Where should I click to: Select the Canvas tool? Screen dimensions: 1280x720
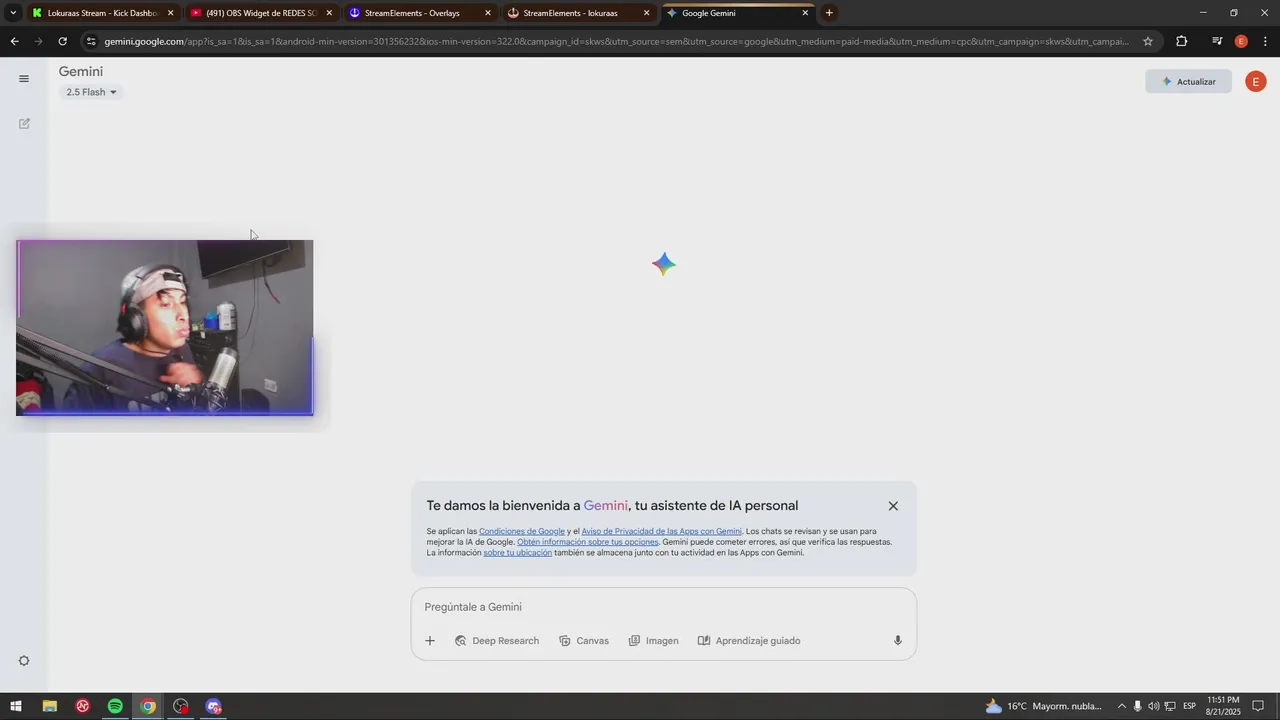pos(584,641)
